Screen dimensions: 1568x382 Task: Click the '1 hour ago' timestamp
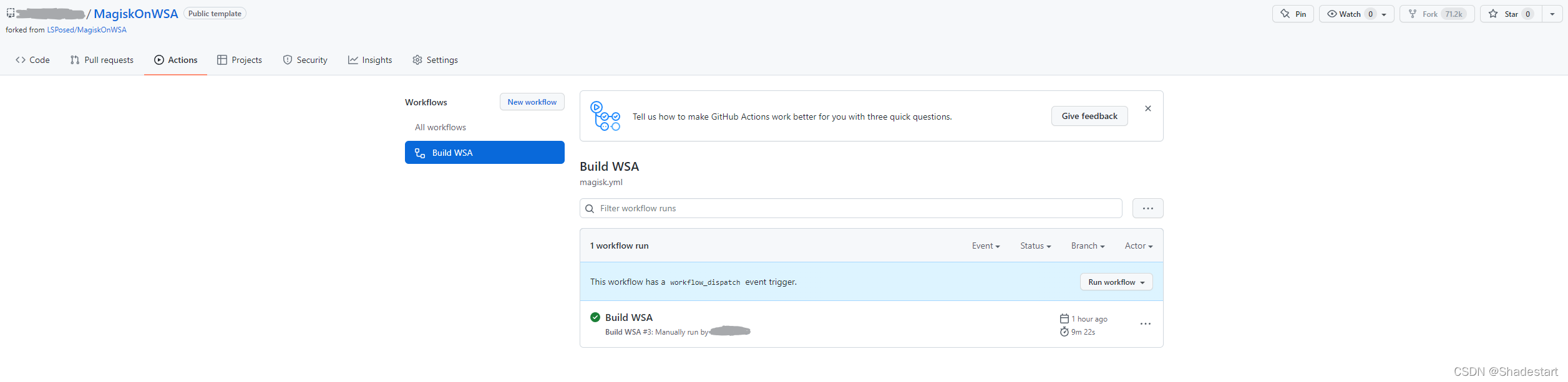point(1089,319)
